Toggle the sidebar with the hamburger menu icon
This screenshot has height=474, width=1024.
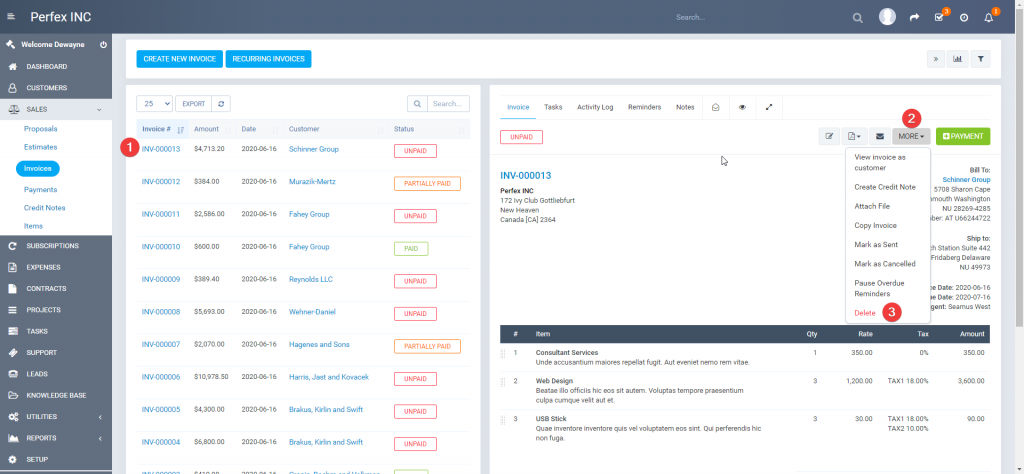pos(11,18)
